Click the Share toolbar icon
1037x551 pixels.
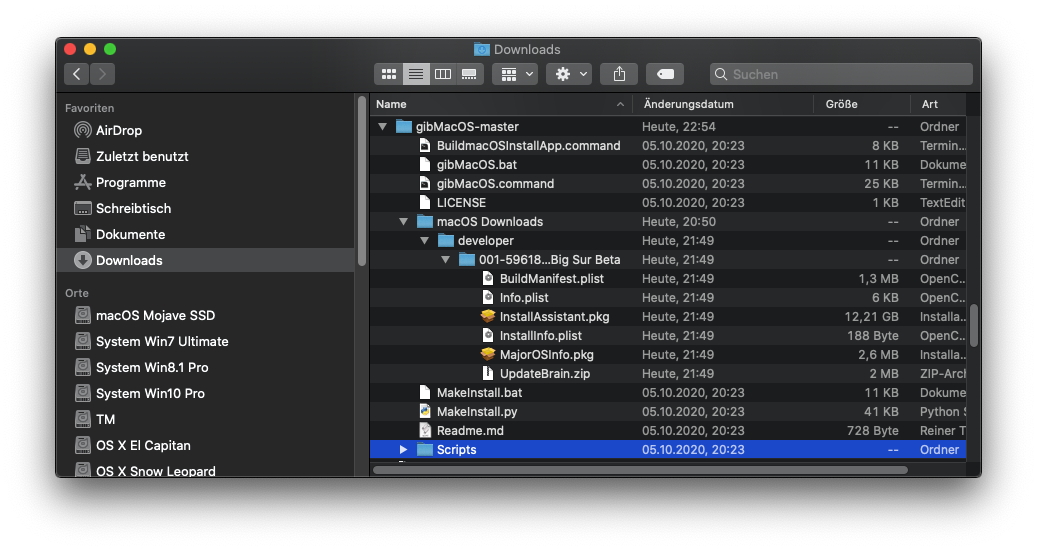[619, 74]
